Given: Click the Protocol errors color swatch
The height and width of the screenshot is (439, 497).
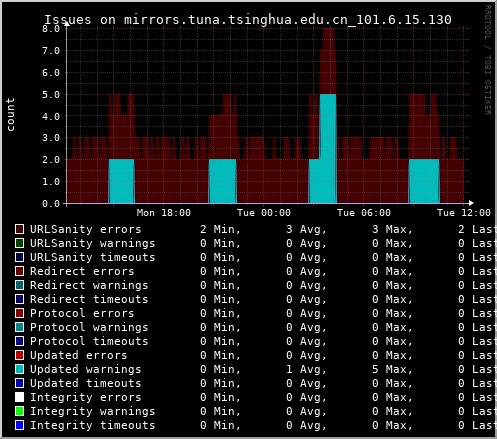Looking at the screenshot, I should (x=19, y=313).
